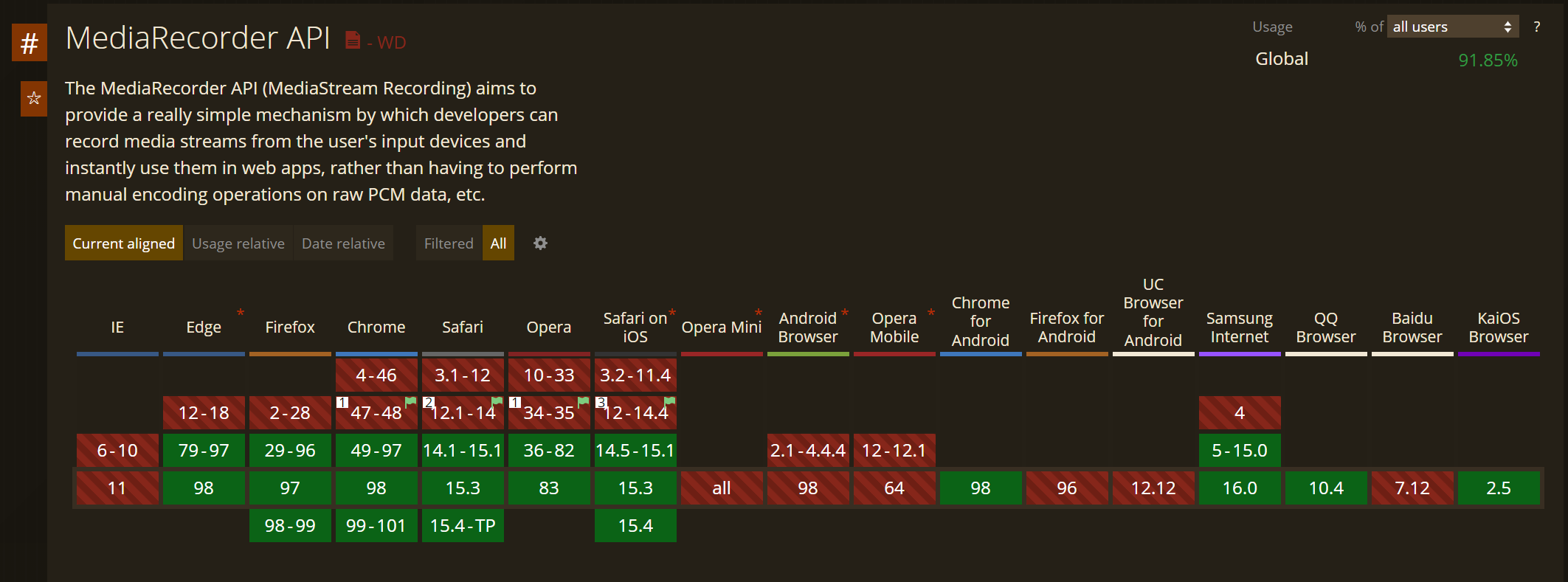Star the MediaRecorder API feature
This screenshot has width=1568, height=582.
[x=34, y=98]
